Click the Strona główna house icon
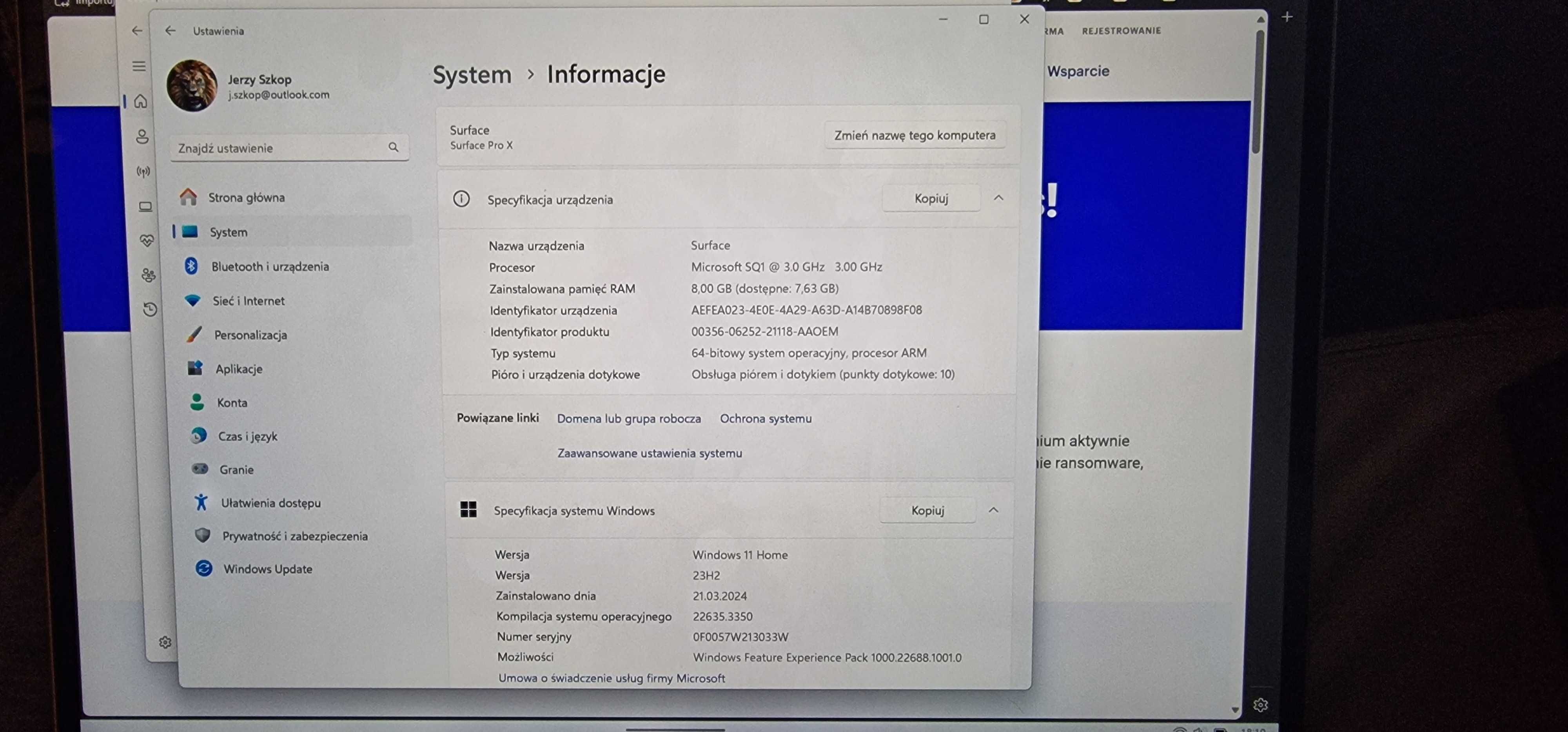 188,197
